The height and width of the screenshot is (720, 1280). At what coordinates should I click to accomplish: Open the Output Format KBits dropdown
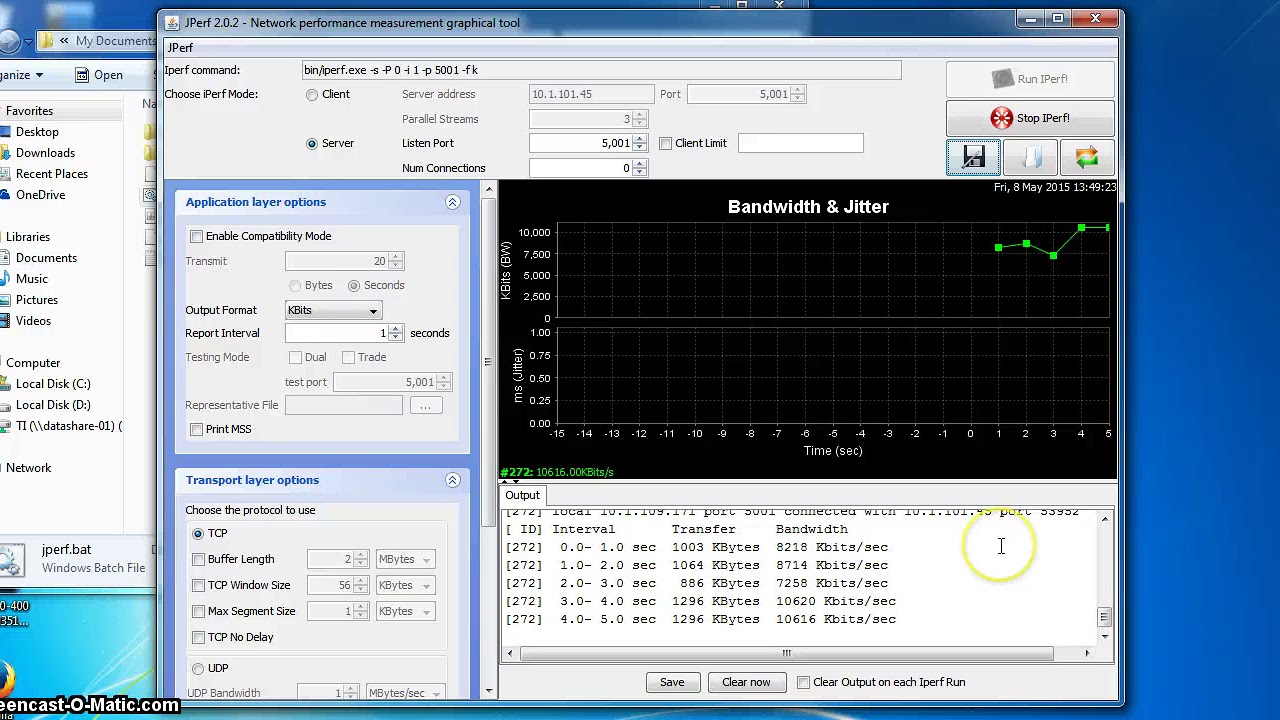coord(332,310)
